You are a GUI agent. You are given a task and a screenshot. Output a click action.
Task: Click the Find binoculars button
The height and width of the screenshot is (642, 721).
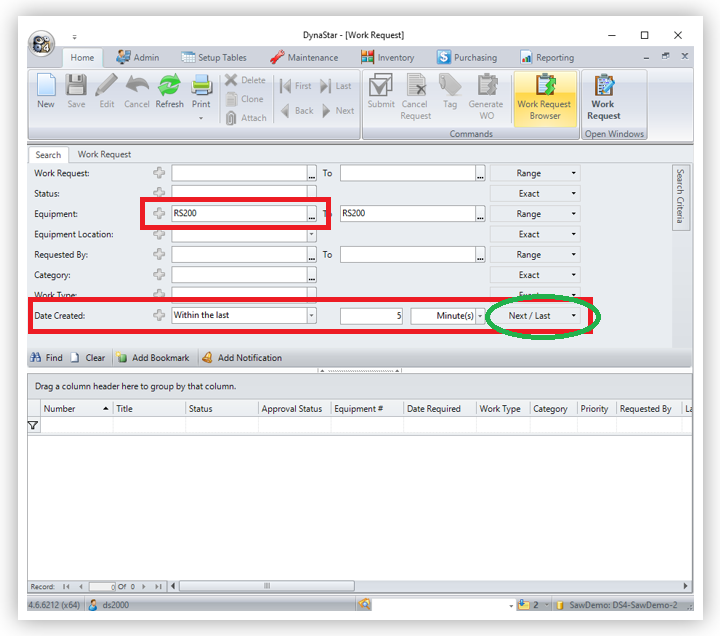(x=46, y=358)
